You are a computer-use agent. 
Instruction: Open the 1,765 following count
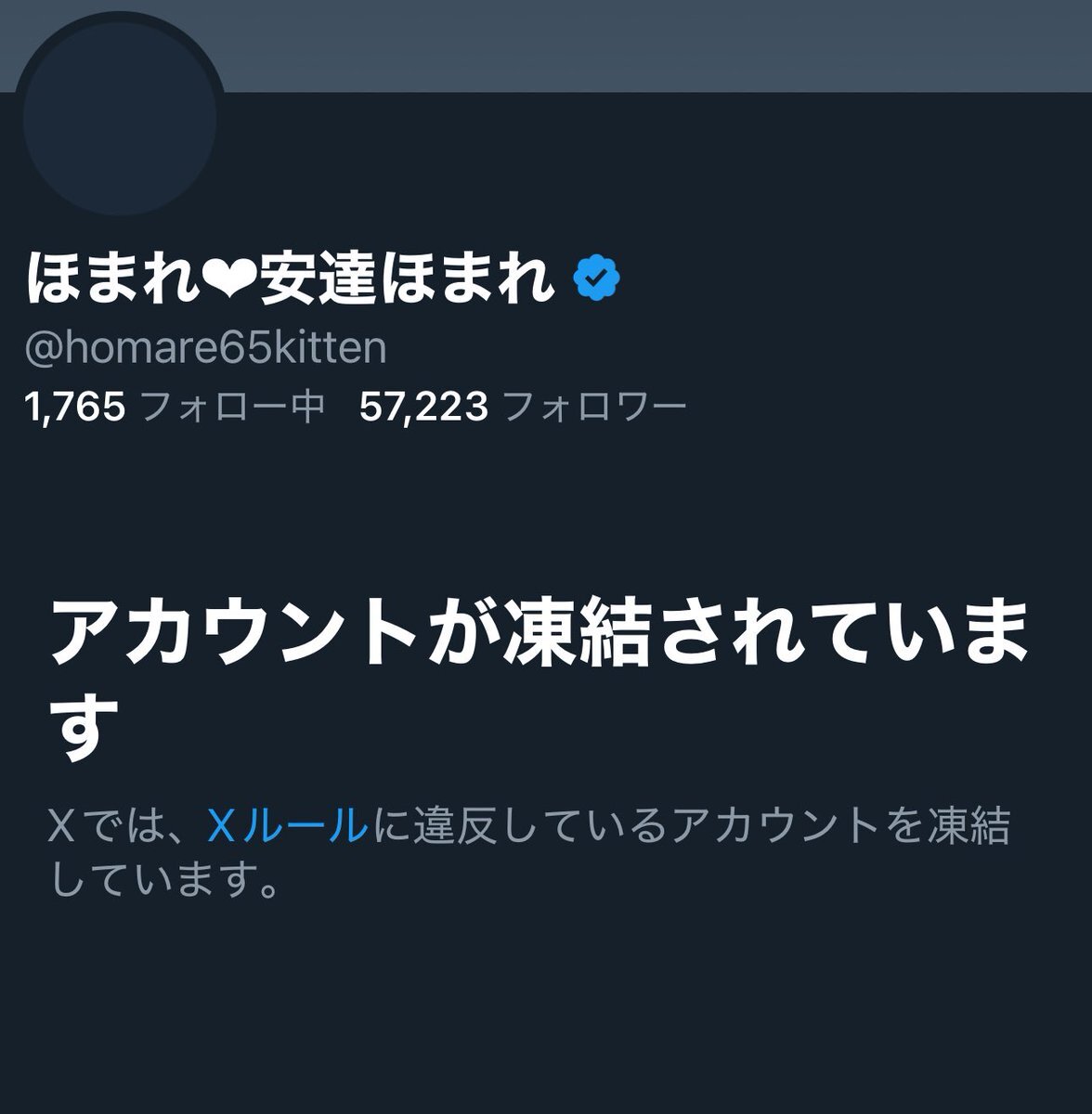(76, 407)
